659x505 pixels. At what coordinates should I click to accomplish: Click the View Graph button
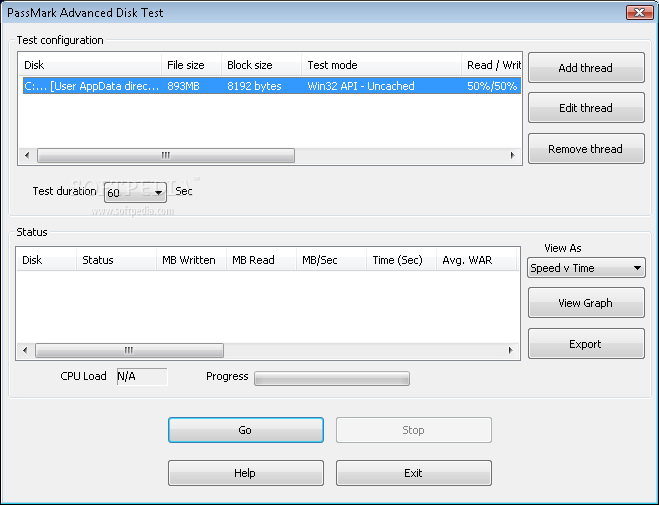point(586,302)
